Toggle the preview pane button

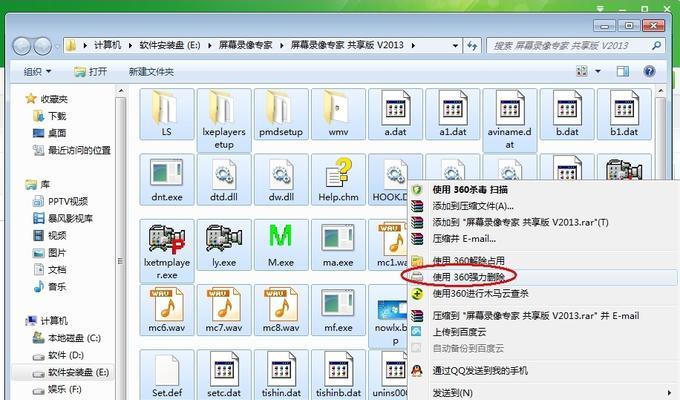(x=622, y=71)
